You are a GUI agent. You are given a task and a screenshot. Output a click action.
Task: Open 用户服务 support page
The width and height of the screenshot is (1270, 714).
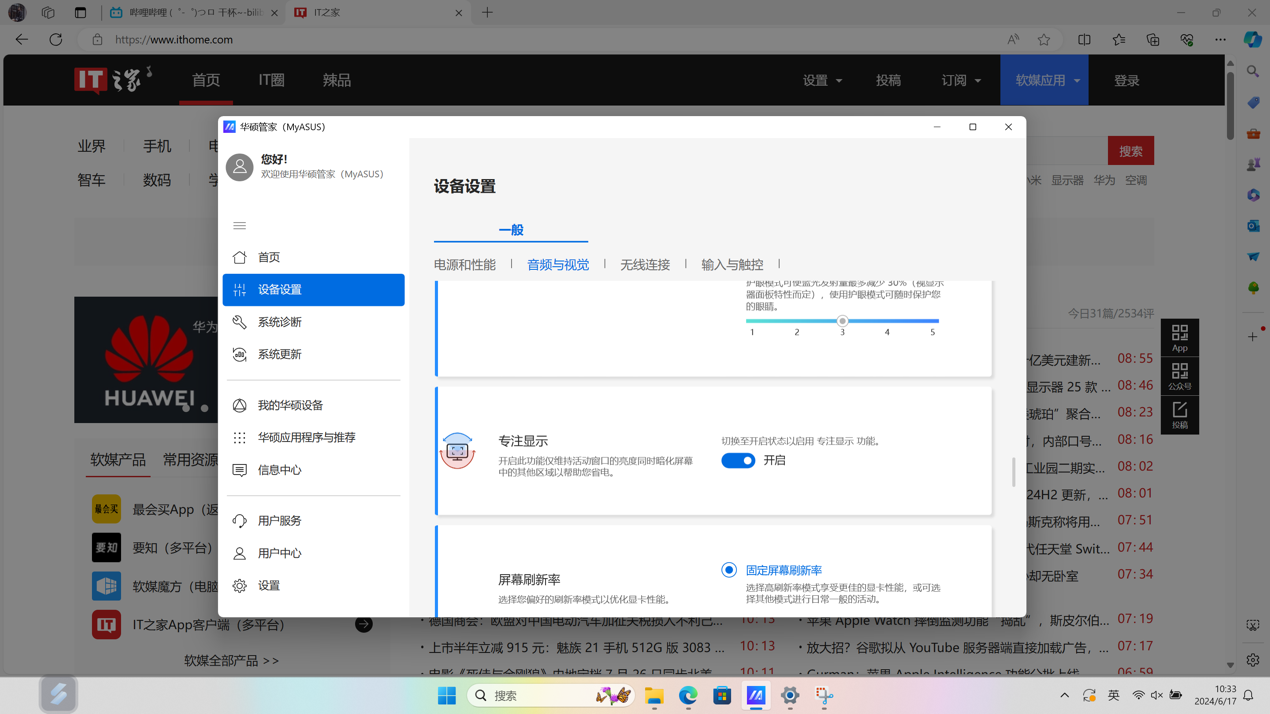(x=279, y=521)
